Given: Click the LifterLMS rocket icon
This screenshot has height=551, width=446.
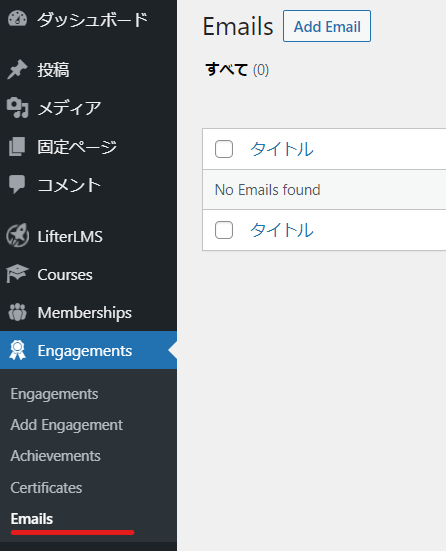Looking at the screenshot, I should point(17,236).
